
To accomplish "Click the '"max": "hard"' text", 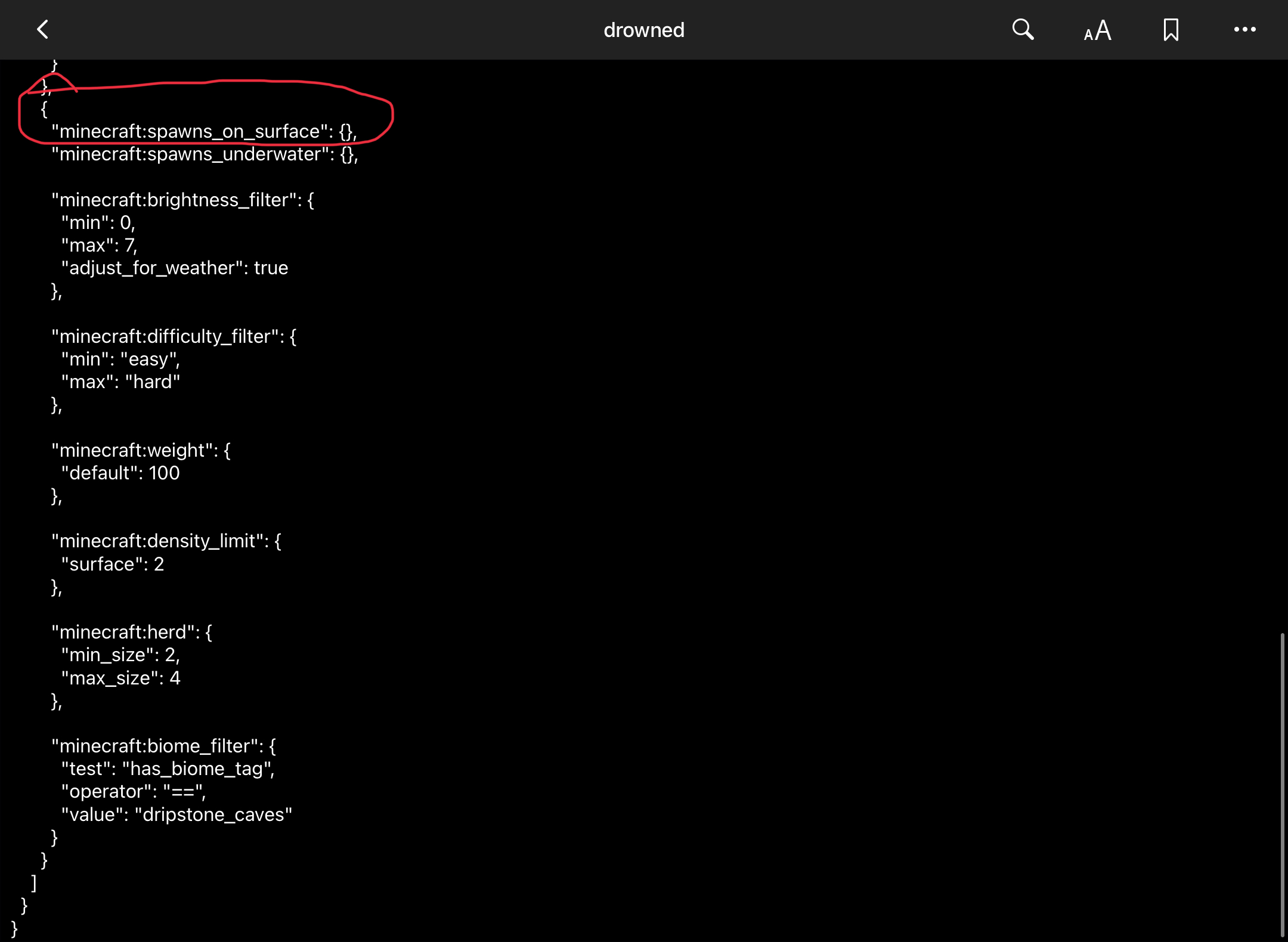I will coord(120,382).
